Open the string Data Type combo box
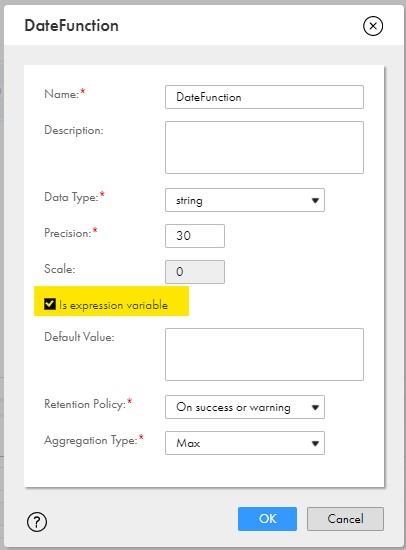 coord(245,200)
